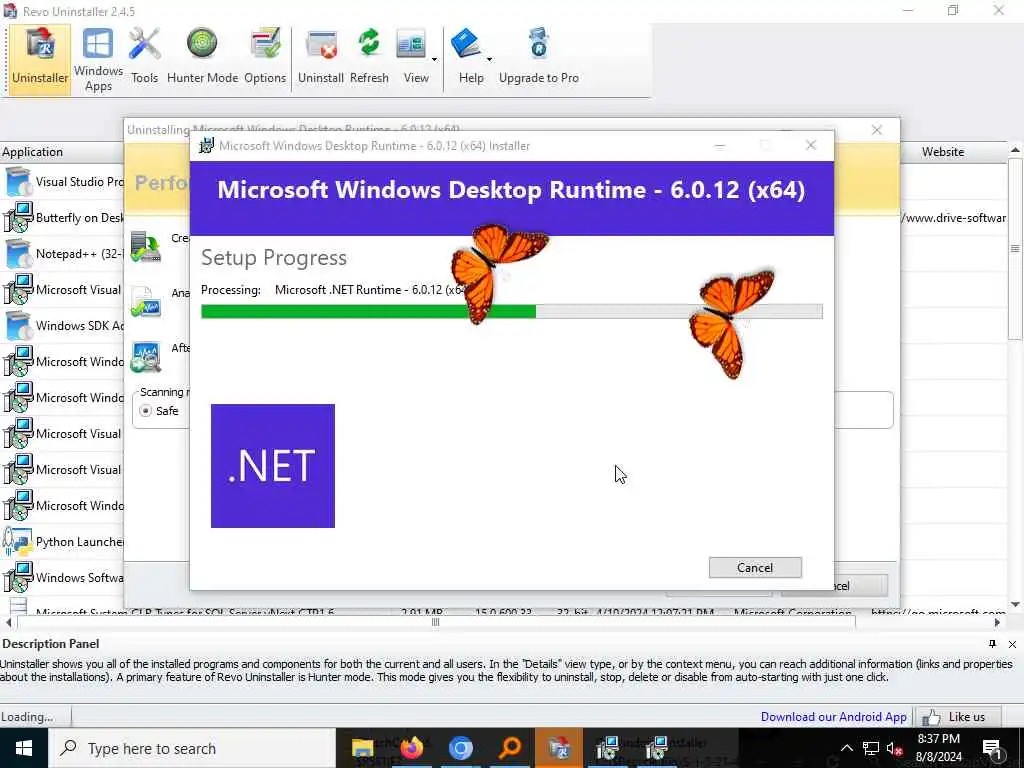Cancel the .NET Runtime installer
This screenshot has width=1024, height=768.
[755, 568]
